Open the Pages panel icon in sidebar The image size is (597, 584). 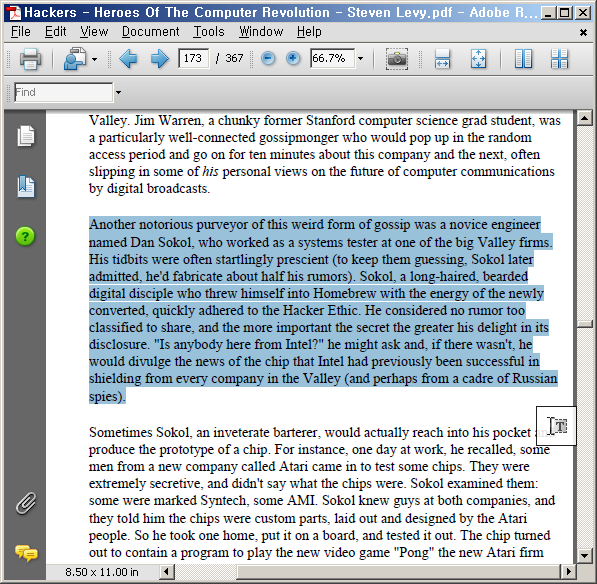(x=26, y=136)
